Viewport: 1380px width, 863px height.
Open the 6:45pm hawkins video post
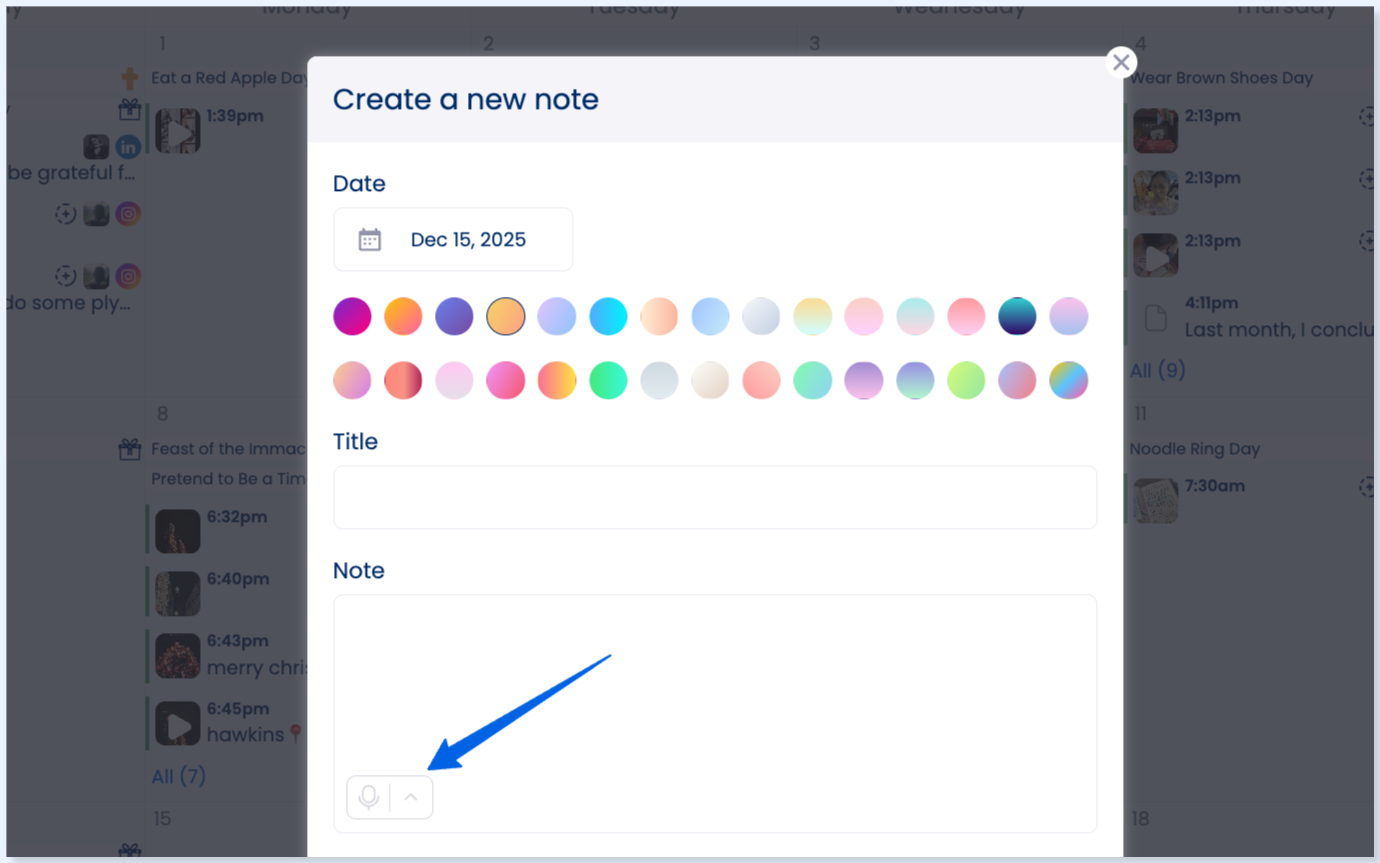(177, 721)
